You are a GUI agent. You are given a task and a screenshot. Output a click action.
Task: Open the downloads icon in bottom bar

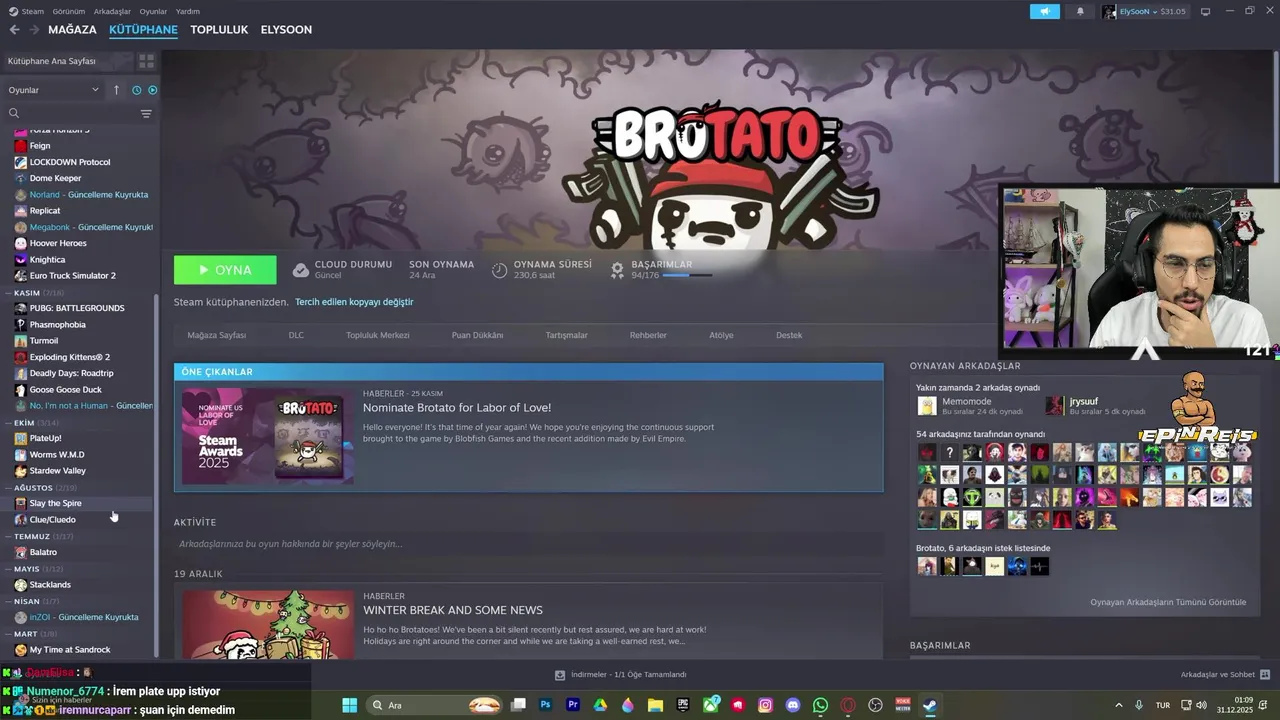click(560, 675)
